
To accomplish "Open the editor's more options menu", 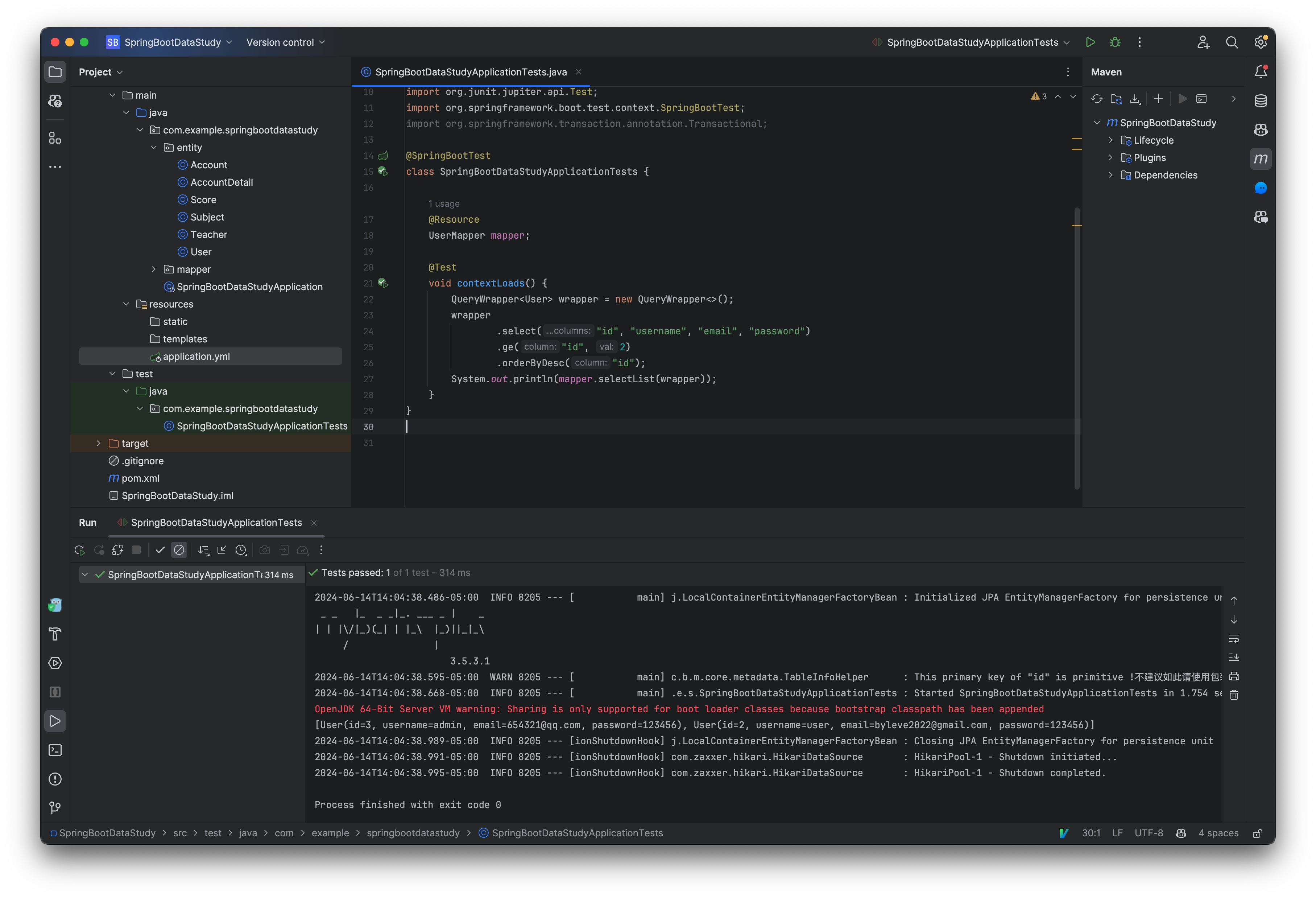I will [x=1067, y=72].
